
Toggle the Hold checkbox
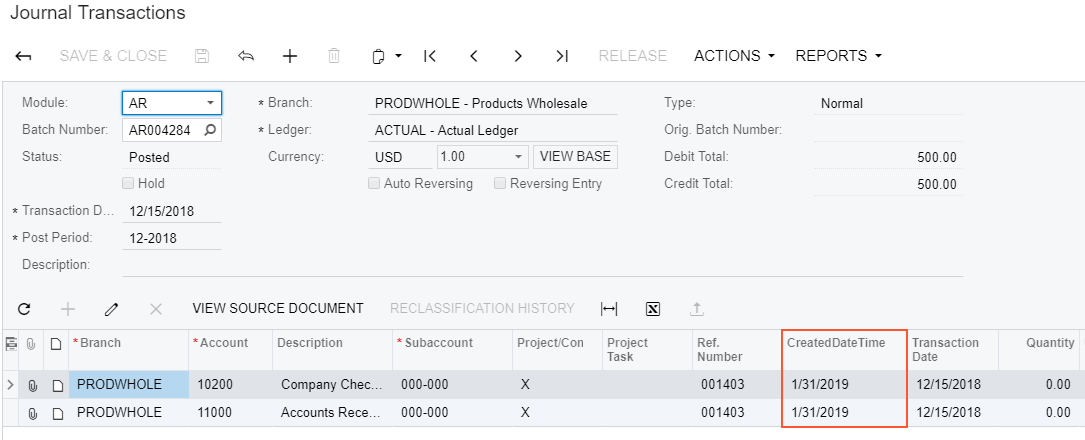(x=128, y=184)
